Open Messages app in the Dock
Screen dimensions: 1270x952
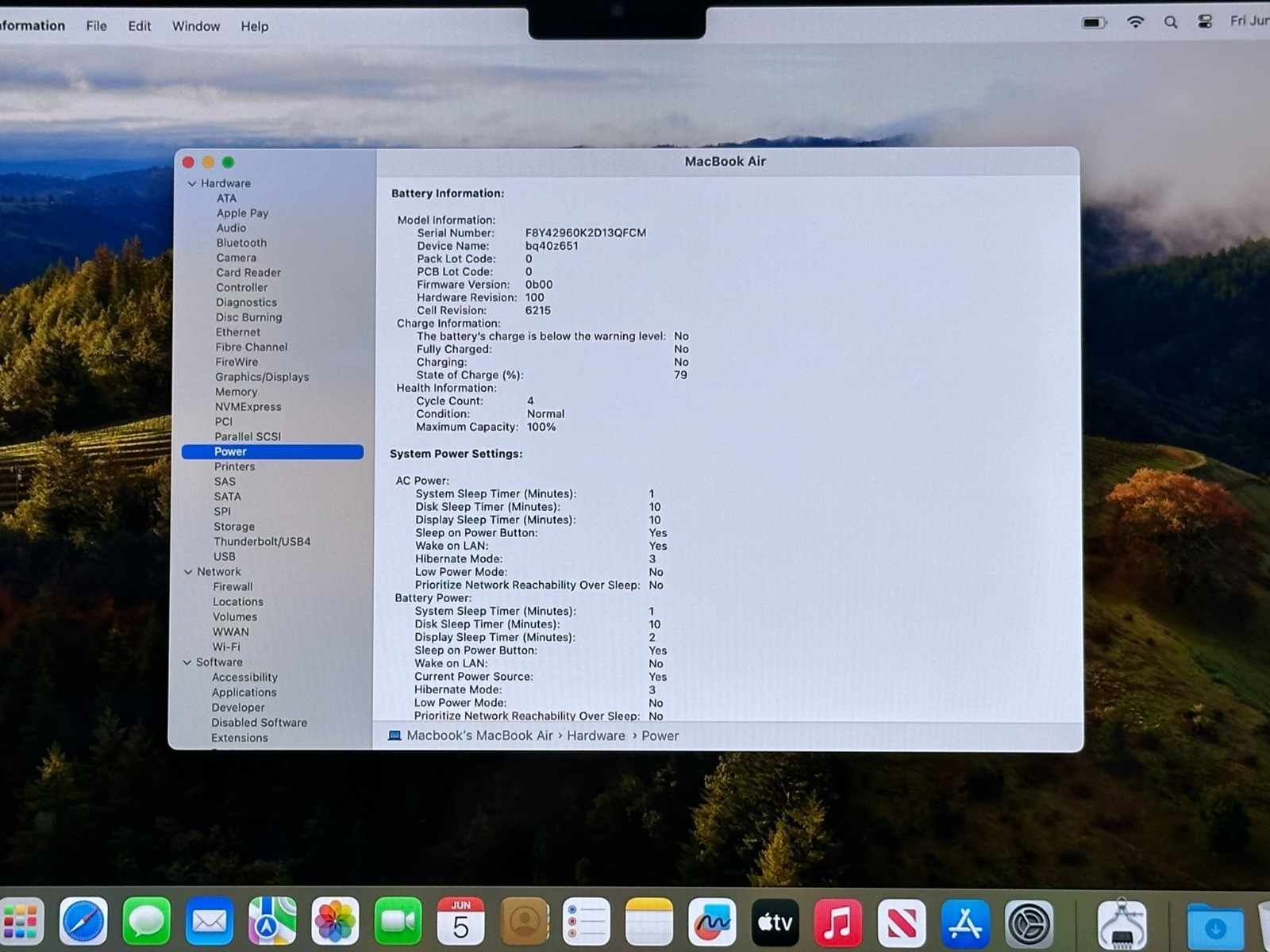146,922
